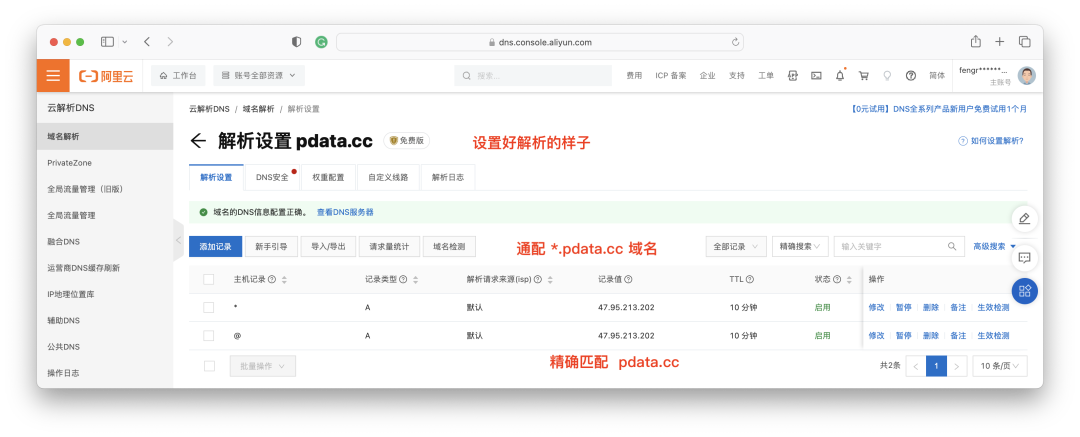Show Safari tab overview icon

1025,42
